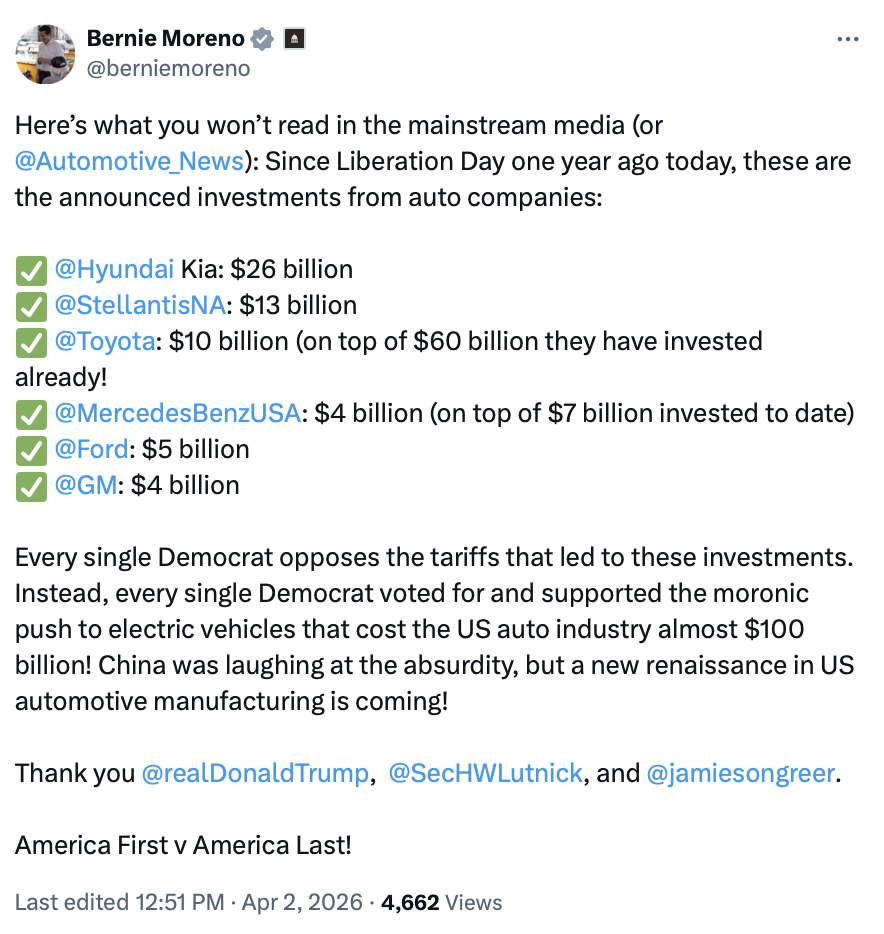884x934 pixels.
Task: Click the blue verified badge icon
Action: click(x=262, y=39)
